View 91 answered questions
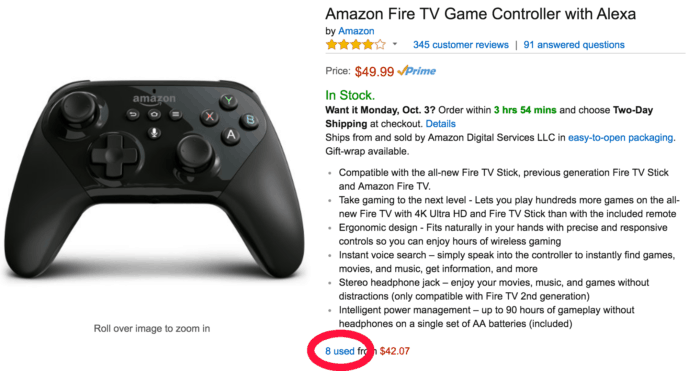The width and height of the screenshot is (700, 371). (574, 45)
